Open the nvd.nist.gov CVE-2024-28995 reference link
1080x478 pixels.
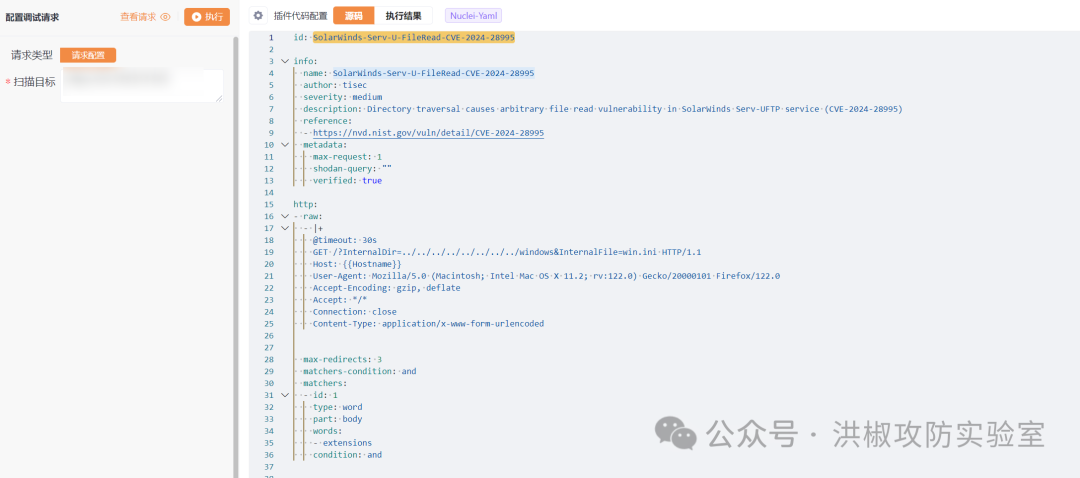428,133
